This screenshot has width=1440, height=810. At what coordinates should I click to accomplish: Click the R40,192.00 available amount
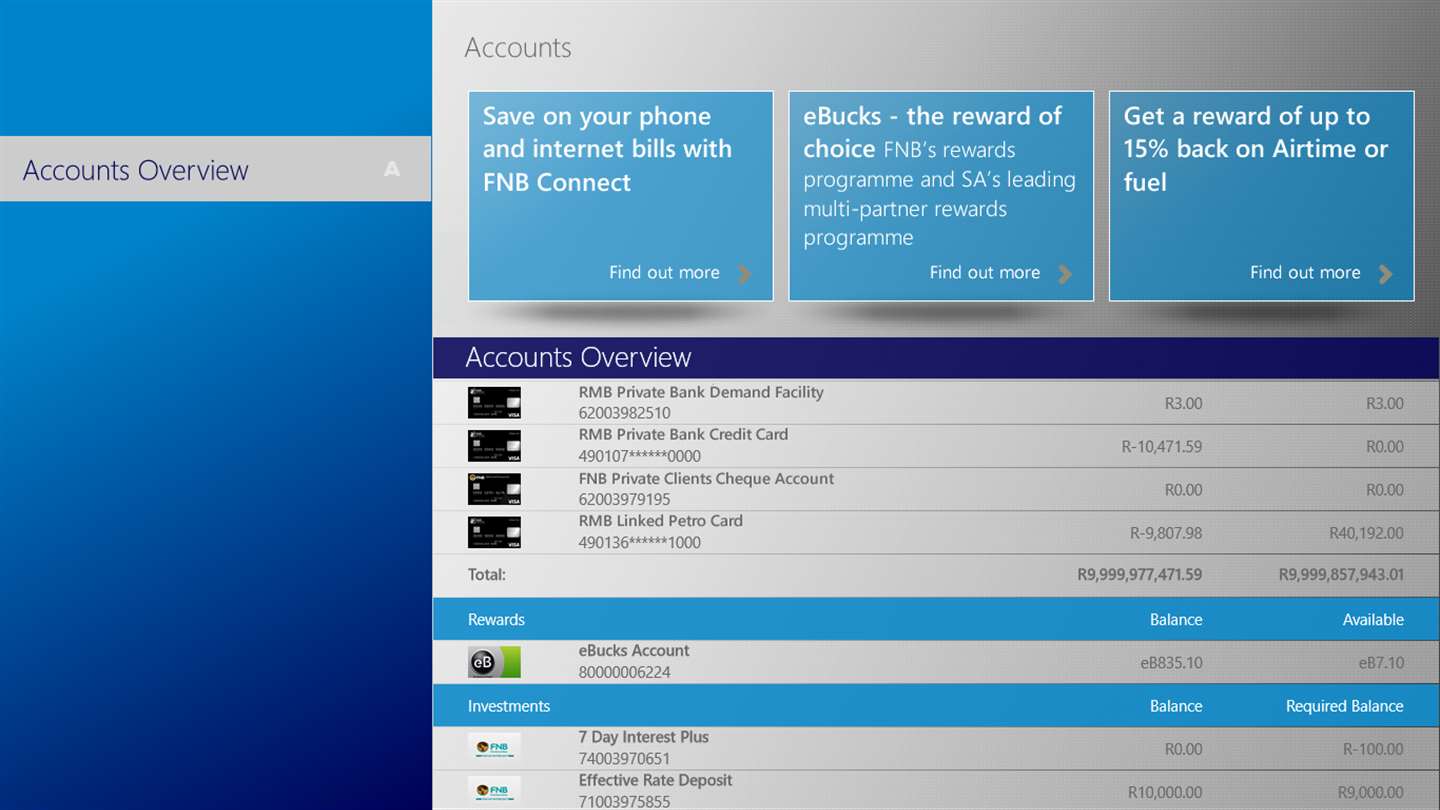click(1366, 533)
